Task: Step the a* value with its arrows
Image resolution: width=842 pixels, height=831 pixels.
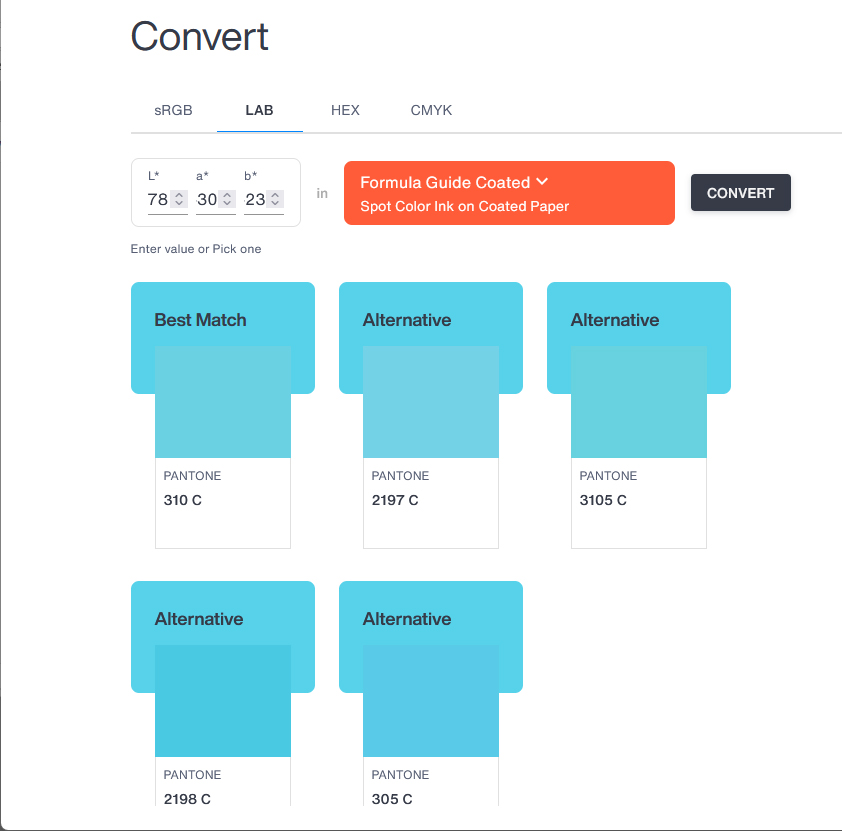Action: [227, 199]
